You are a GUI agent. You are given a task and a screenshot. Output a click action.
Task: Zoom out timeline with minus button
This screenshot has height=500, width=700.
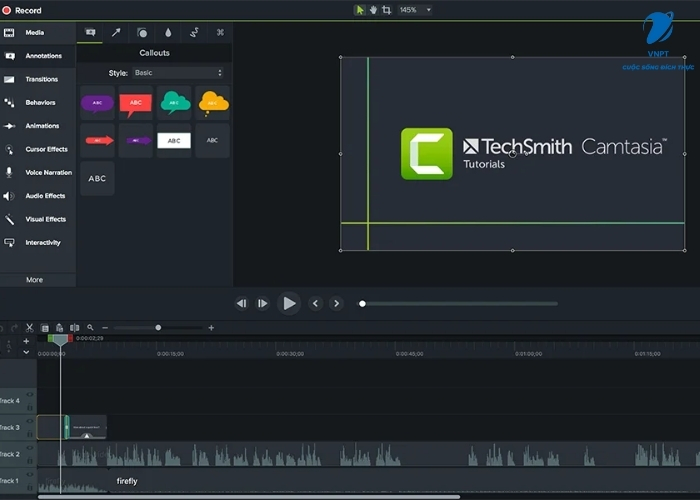pos(105,328)
